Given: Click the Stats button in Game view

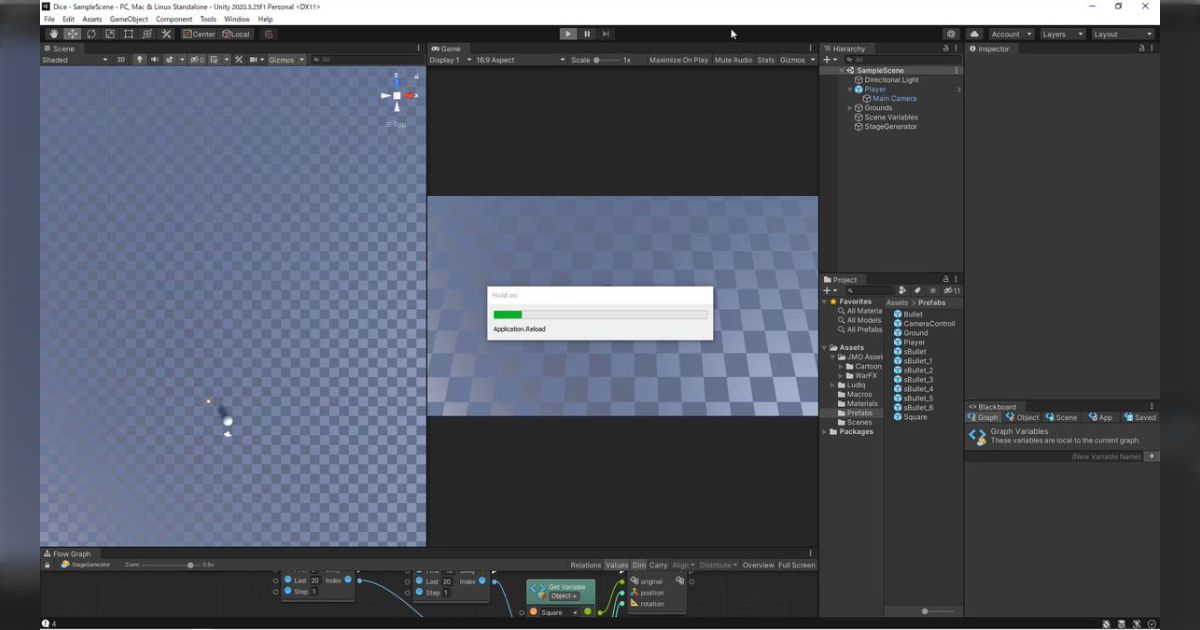Looking at the screenshot, I should 766,60.
